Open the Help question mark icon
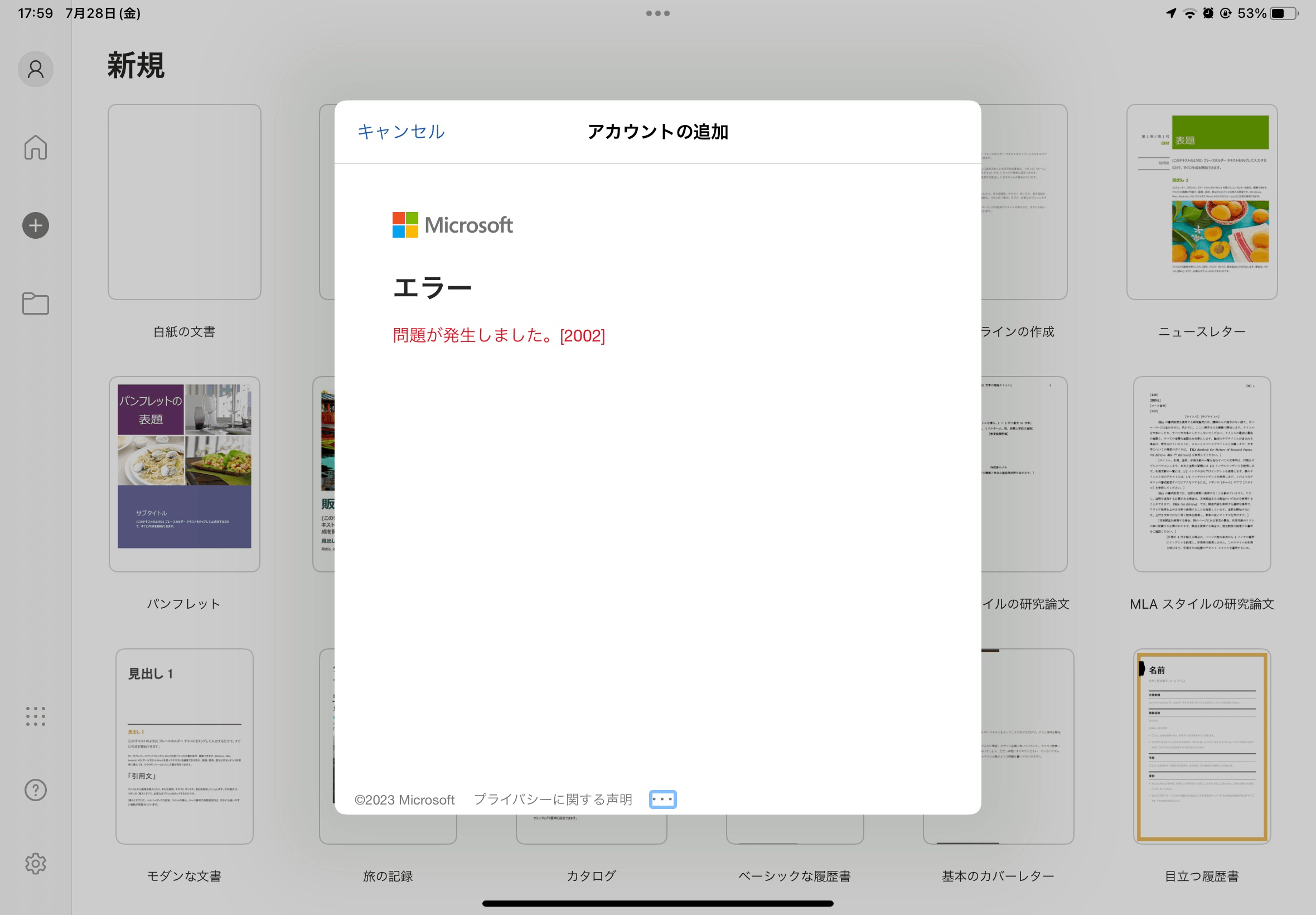Screen dimensions: 1316x915 click(x=36, y=790)
